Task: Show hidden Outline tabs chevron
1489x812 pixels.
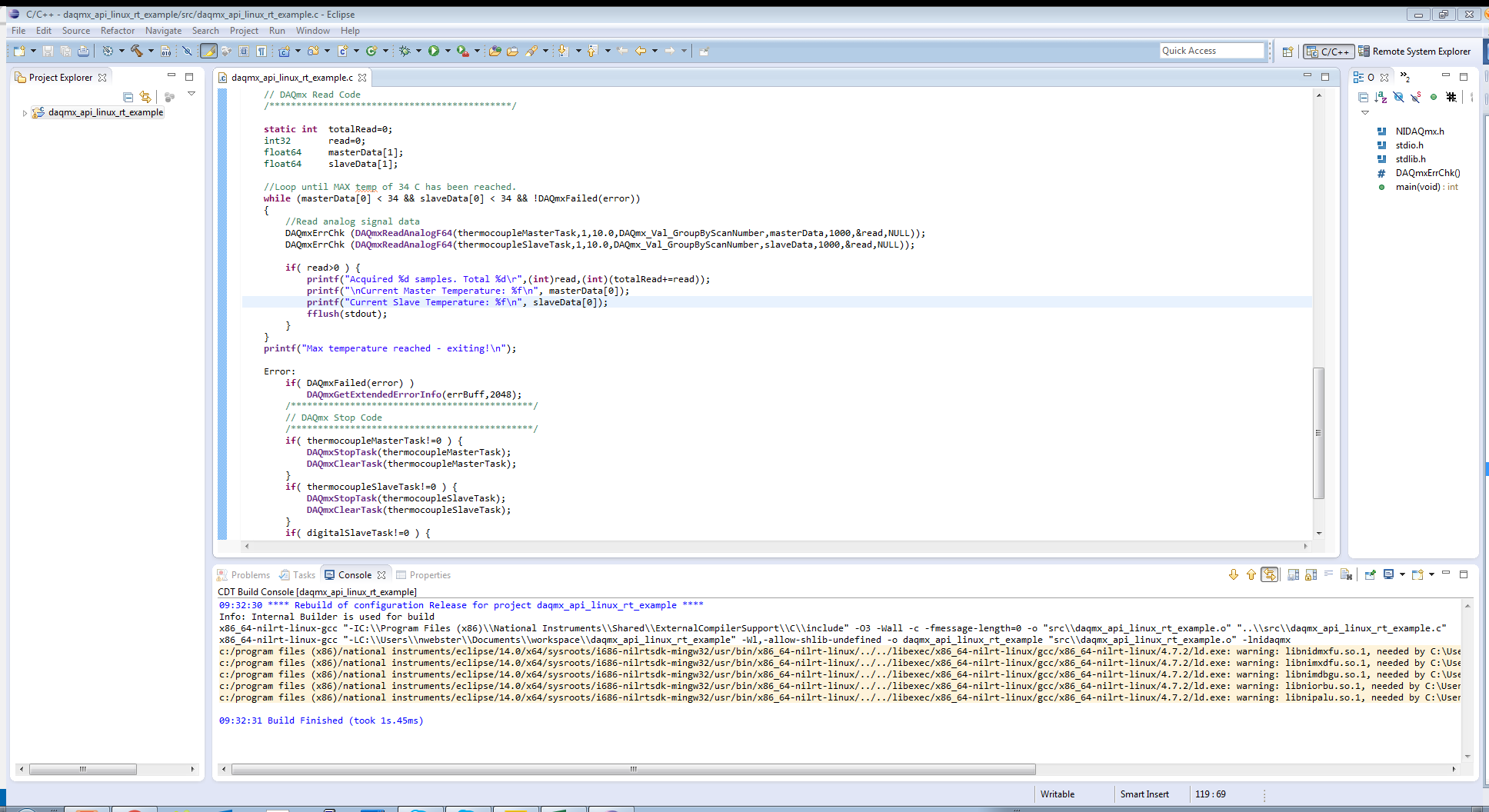Action: pos(1405,77)
